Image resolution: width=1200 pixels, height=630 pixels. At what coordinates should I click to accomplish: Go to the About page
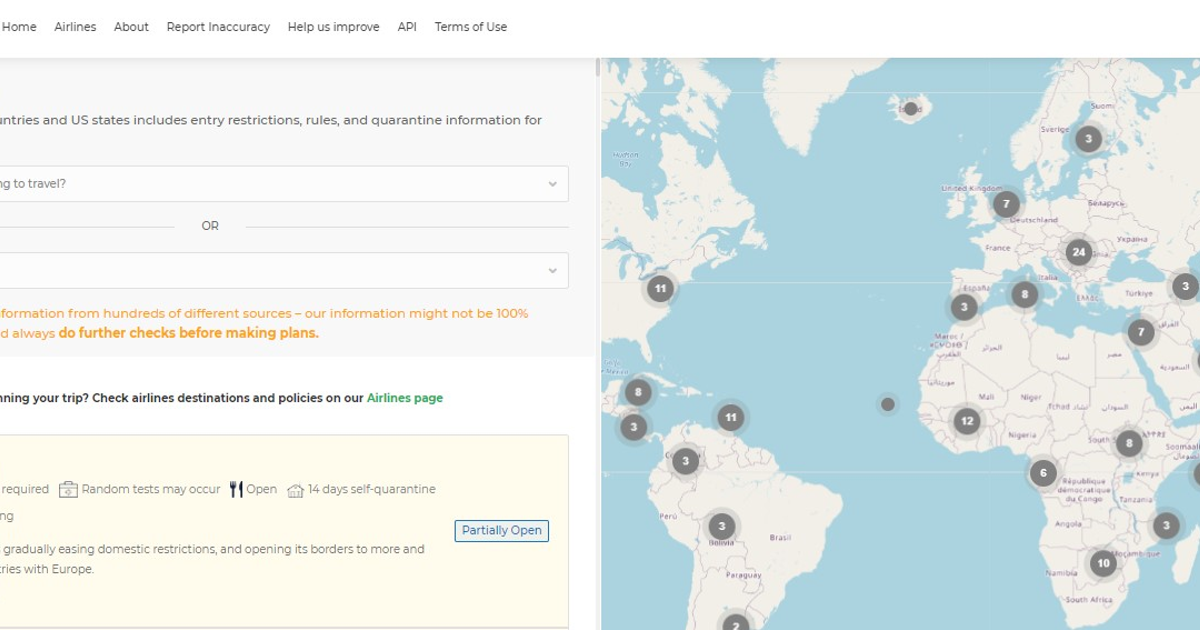pyautogui.click(x=131, y=27)
